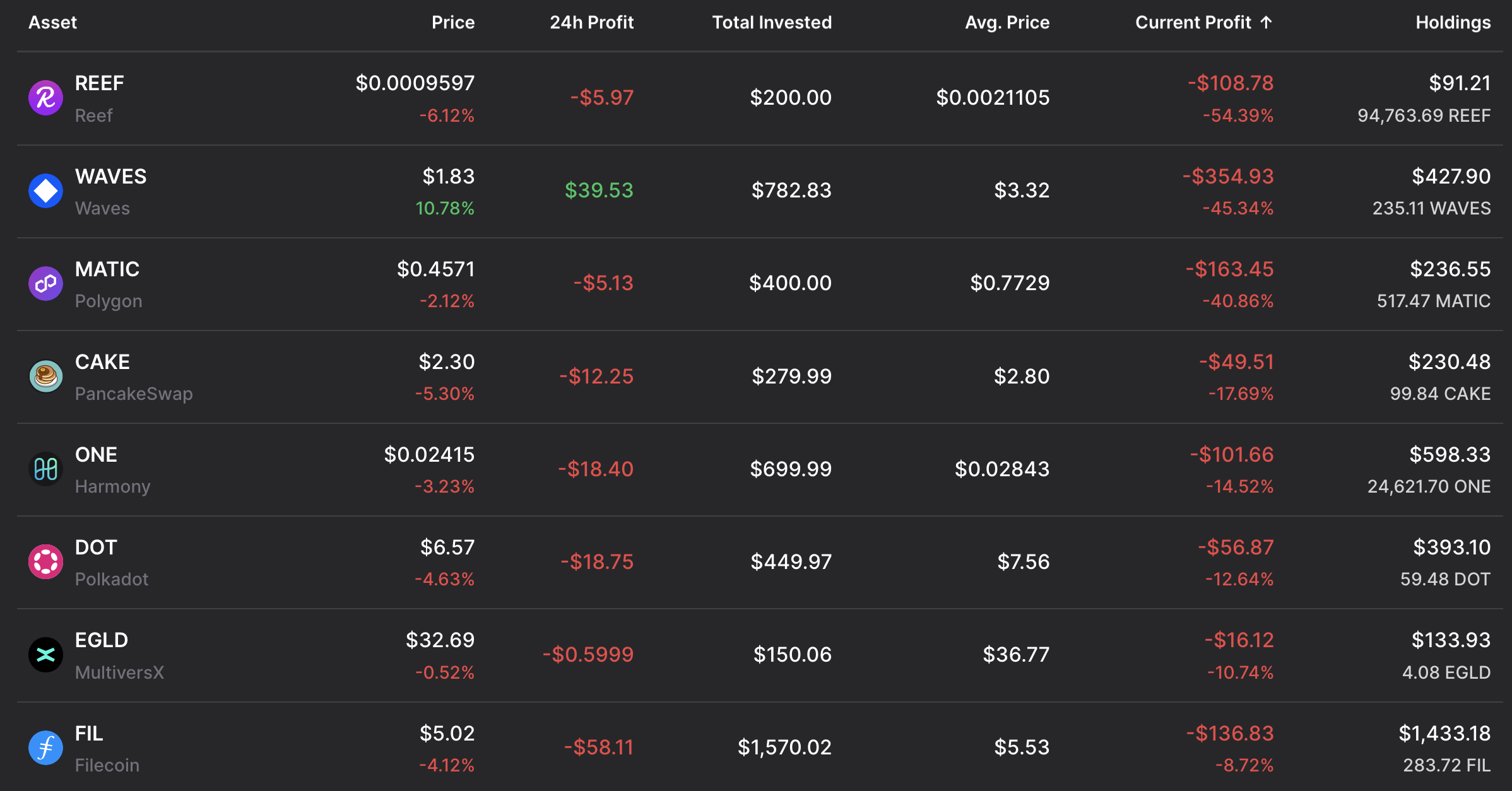Click the blue WAVES diamond icon
The width and height of the screenshot is (1512, 791).
point(45,190)
